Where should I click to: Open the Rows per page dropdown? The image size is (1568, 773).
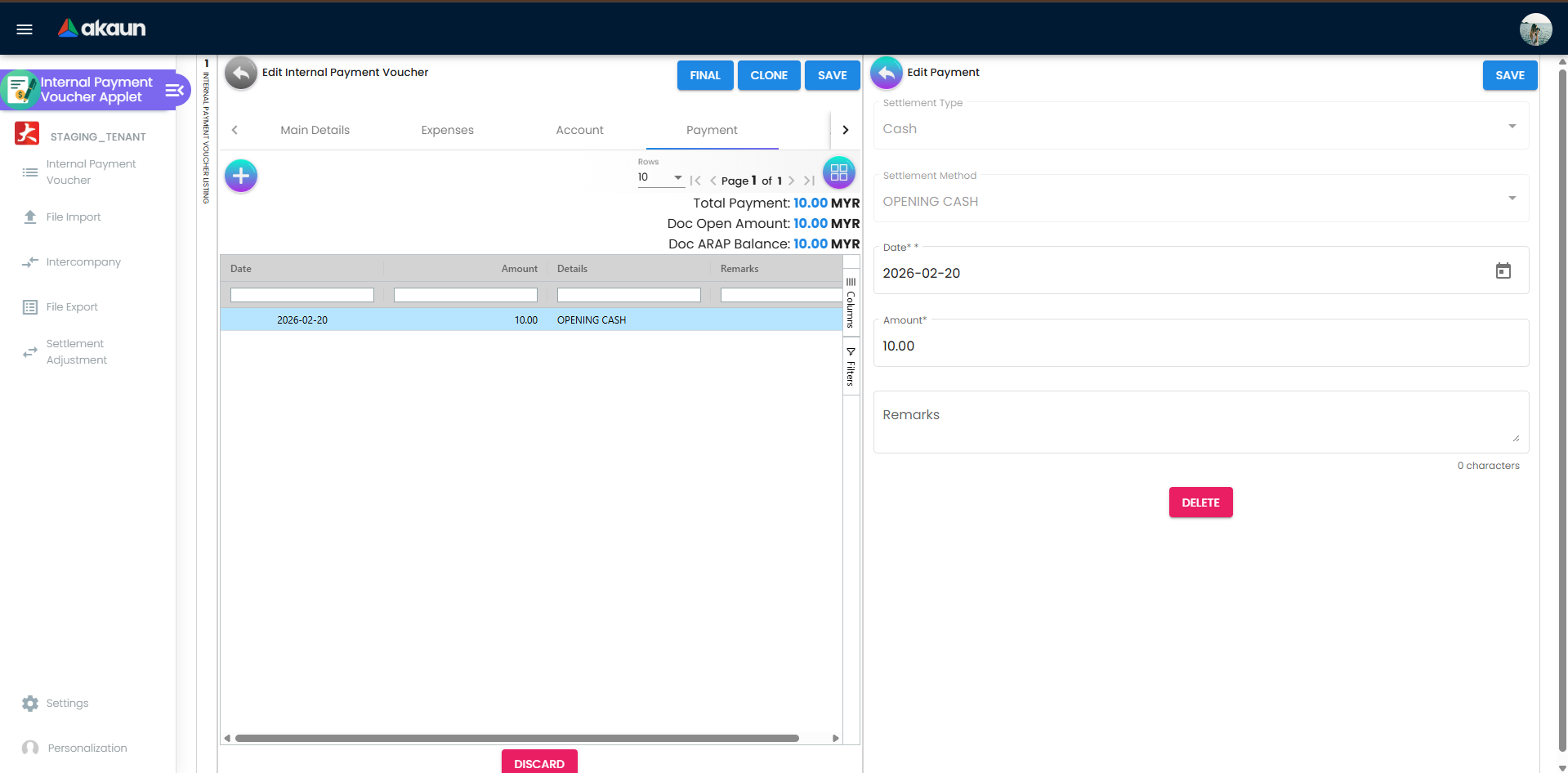677,177
